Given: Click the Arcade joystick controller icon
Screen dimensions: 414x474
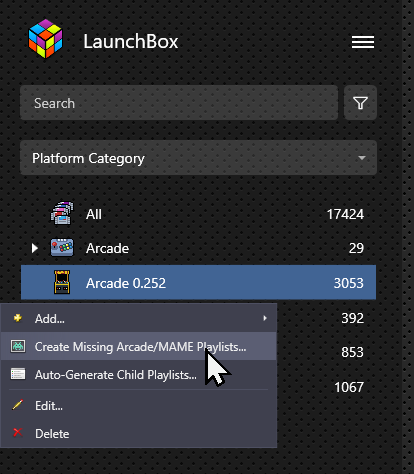Looking at the screenshot, I should pos(62,248).
